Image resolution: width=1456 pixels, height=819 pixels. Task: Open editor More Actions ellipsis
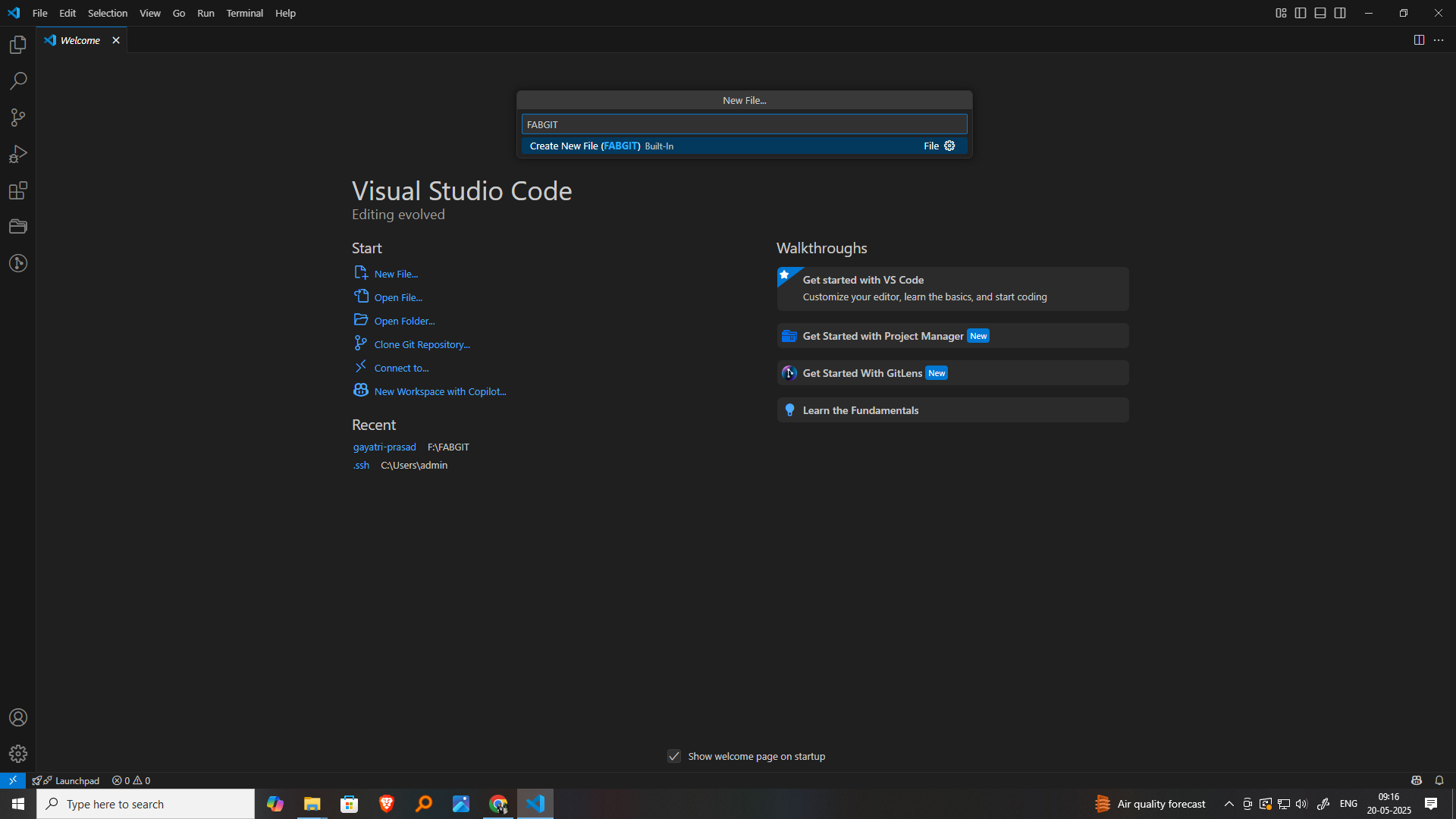[x=1439, y=40]
